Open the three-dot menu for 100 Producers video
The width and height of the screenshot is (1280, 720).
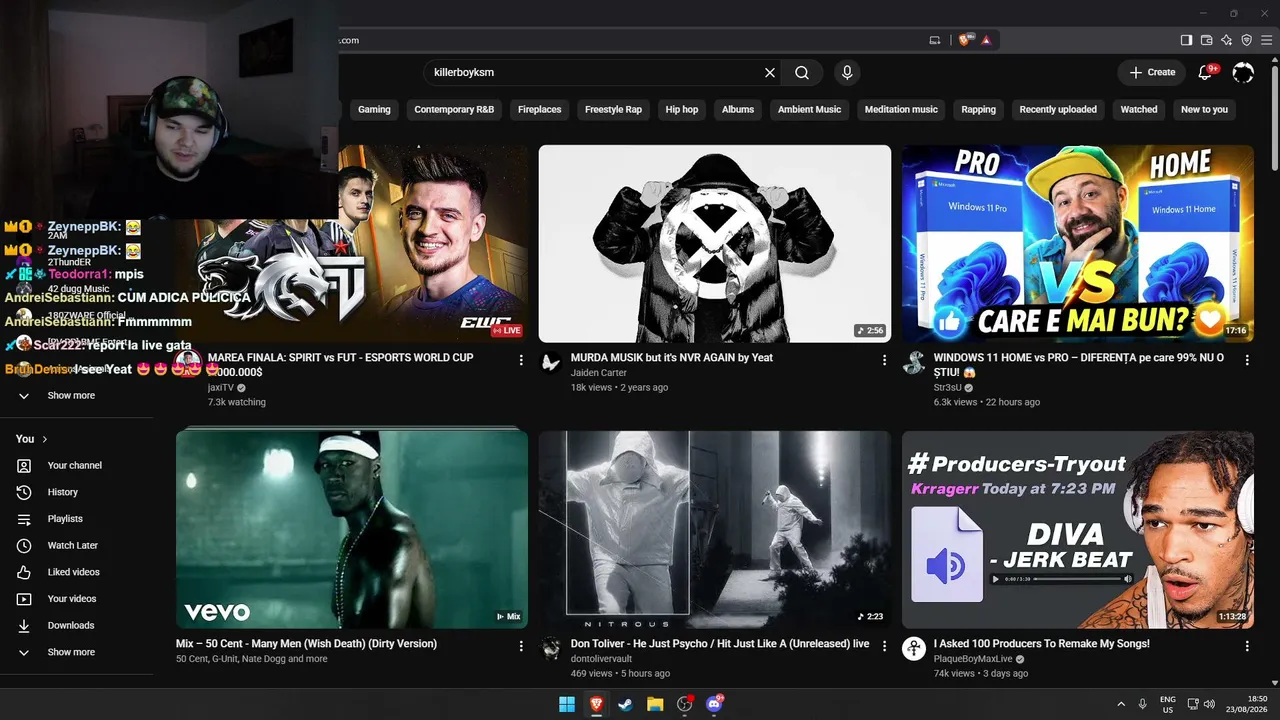pyautogui.click(x=1247, y=646)
